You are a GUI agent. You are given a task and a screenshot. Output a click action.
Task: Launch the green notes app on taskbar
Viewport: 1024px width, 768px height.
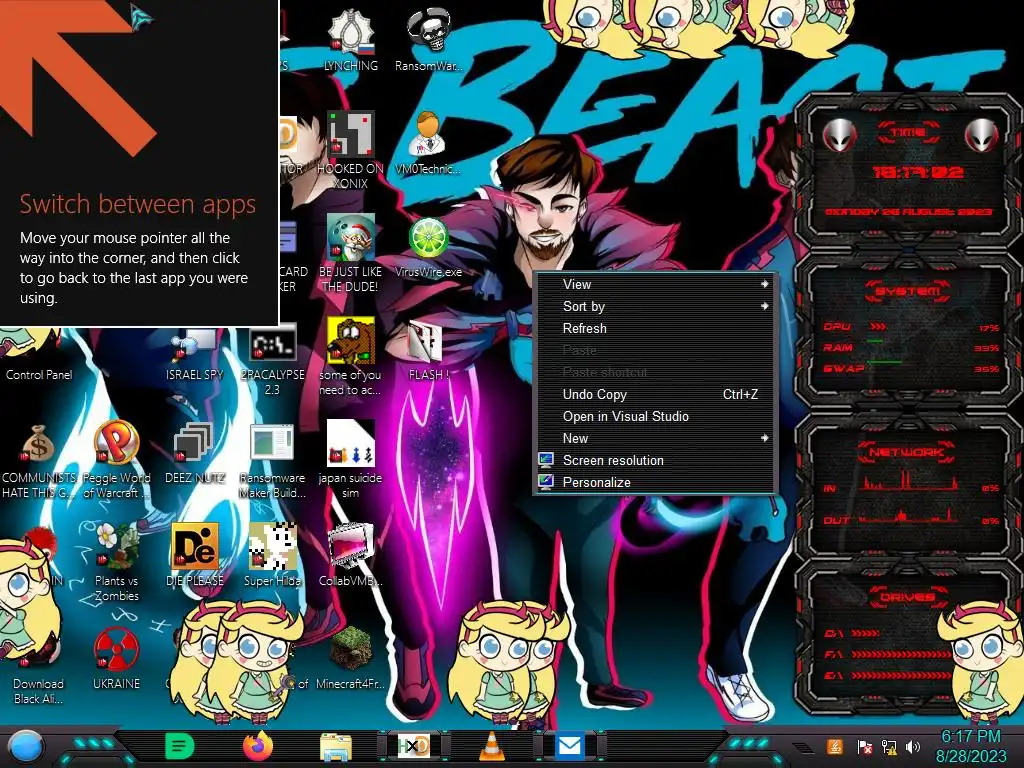180,746
